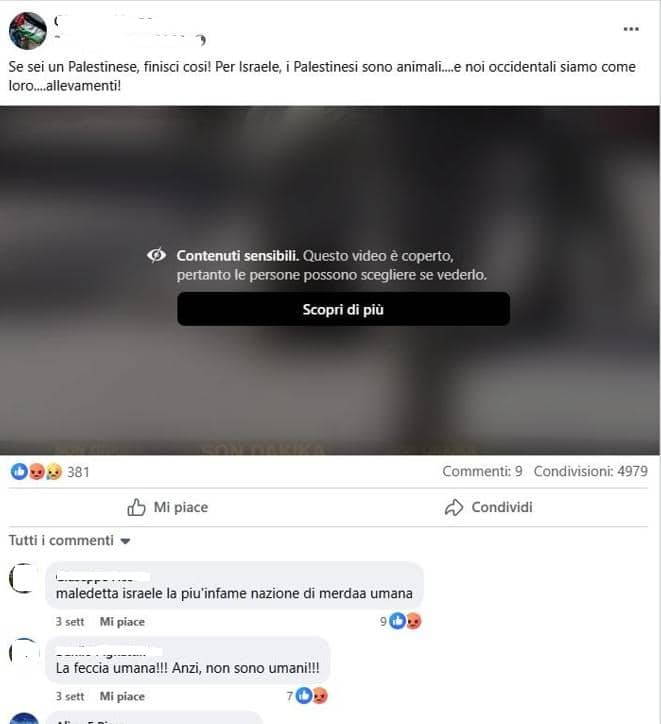The height and width of the screenshot is (724, 661).
Task: Click the angry reaction icon under video
Action: tap(37, 471)
